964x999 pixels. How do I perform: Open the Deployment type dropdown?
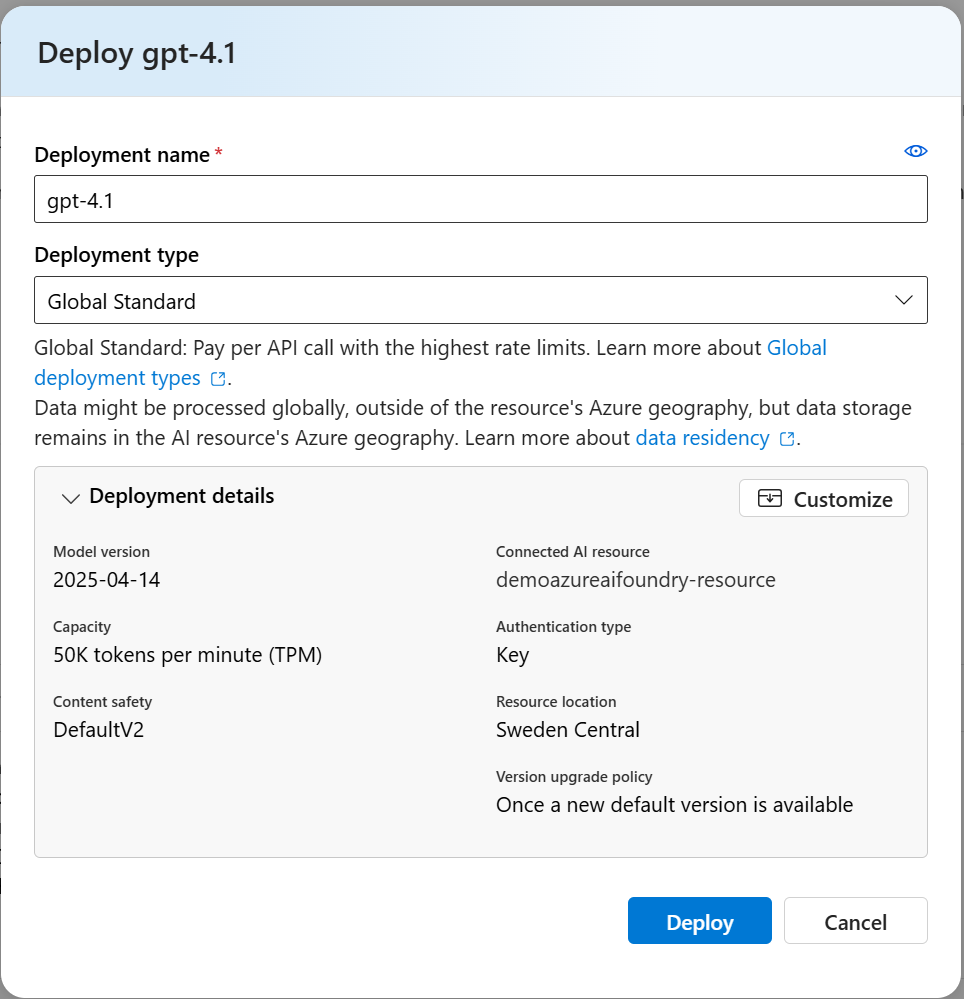point(480,300)
